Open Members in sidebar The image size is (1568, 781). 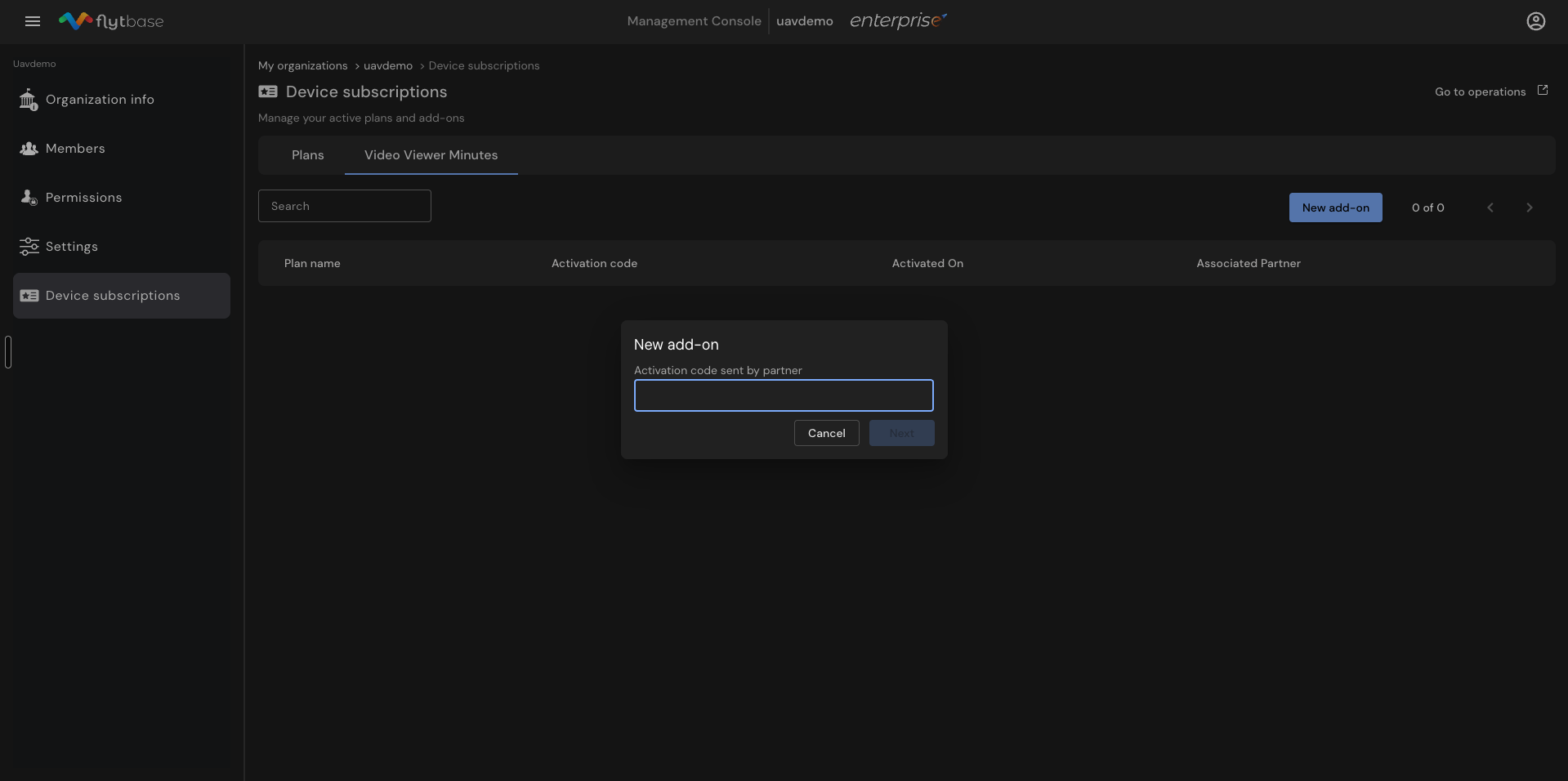tap(122, 149)
